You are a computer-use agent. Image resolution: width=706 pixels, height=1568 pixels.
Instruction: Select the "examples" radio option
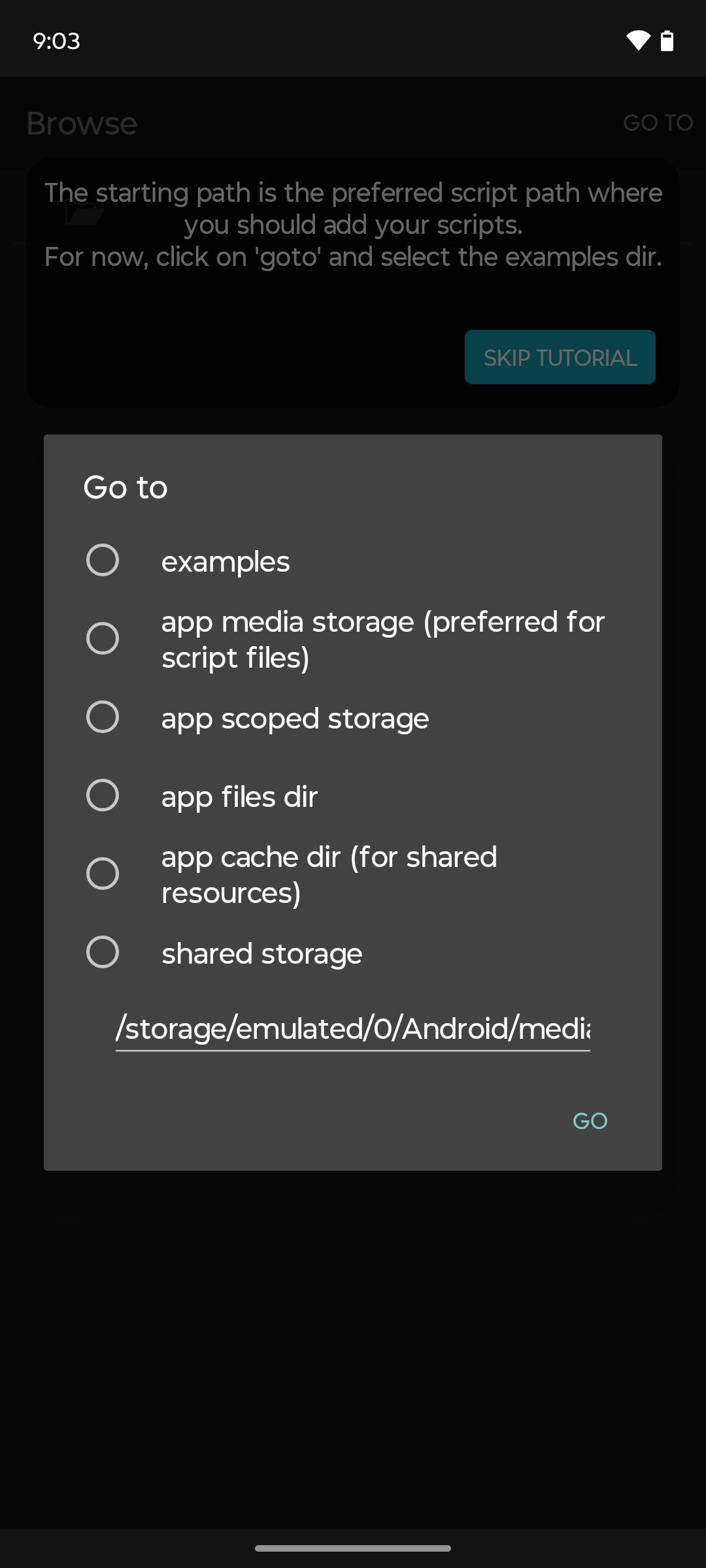click(103, 560)
